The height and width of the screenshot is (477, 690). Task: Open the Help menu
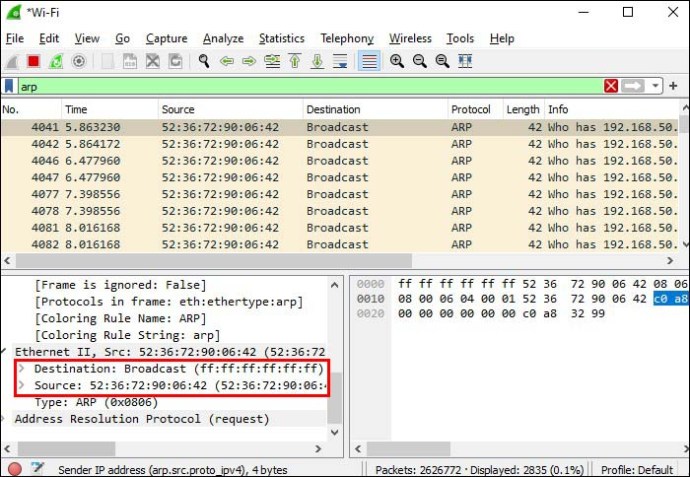pos(502,39)
